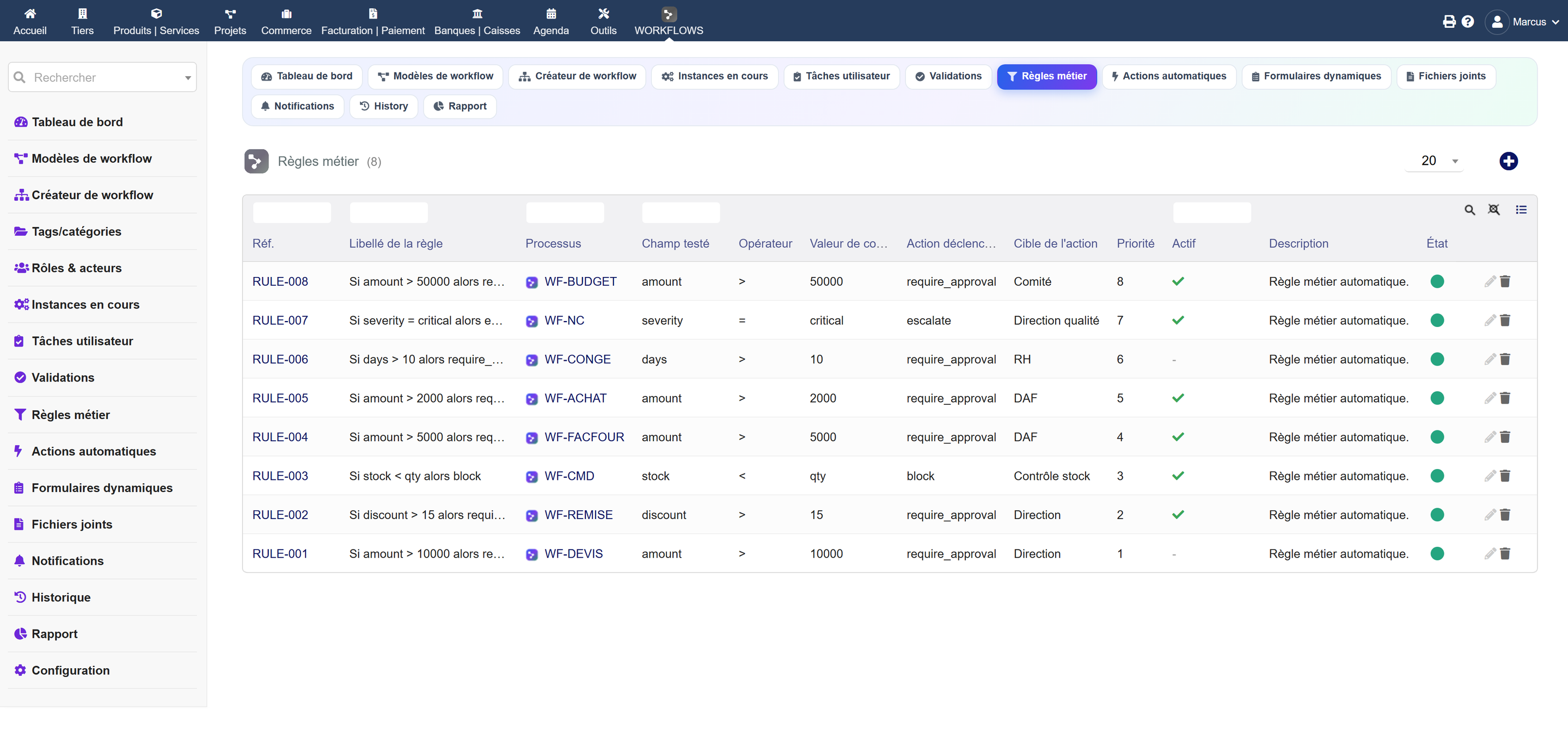This screenshot has width=1568, height=746.
Task: Sort by the Priorité column header
Action: pos(1135,243)
